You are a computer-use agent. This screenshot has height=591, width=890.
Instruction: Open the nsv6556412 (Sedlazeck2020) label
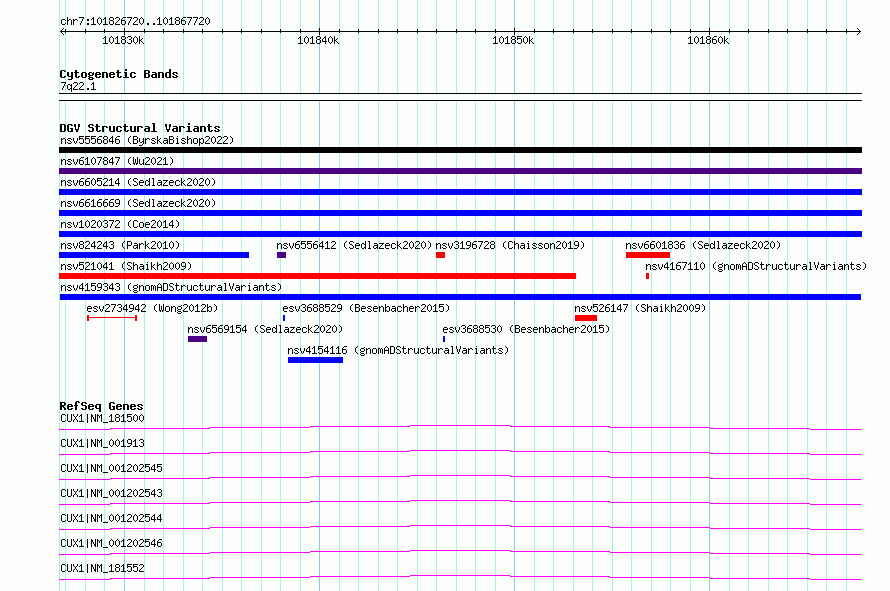coord(354,245)
